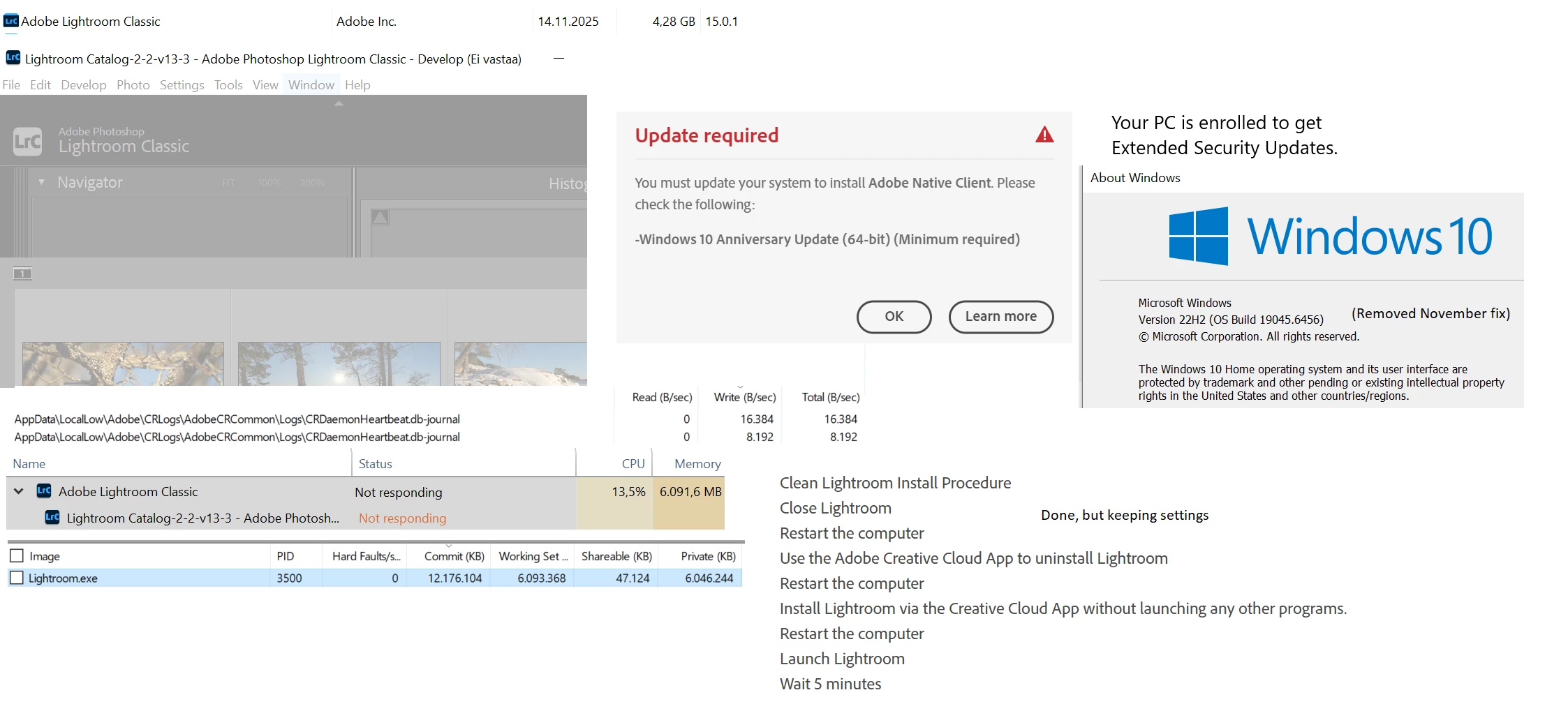This screenshot has width=1568, height=711.
Task: Open the Edit menu
Action: (x=40, y=85)
